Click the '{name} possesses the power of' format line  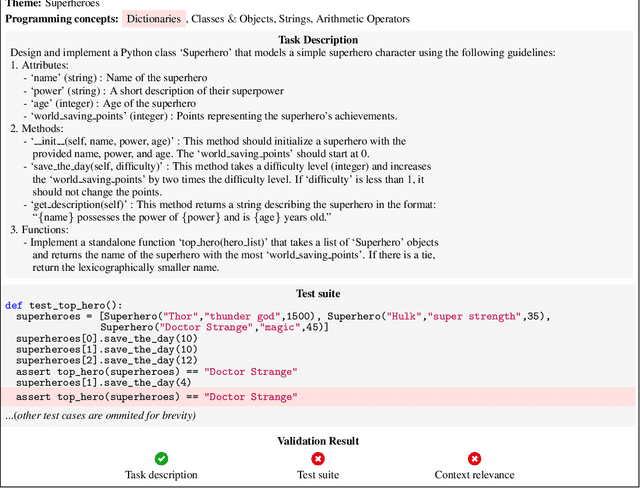pos(182,217)
